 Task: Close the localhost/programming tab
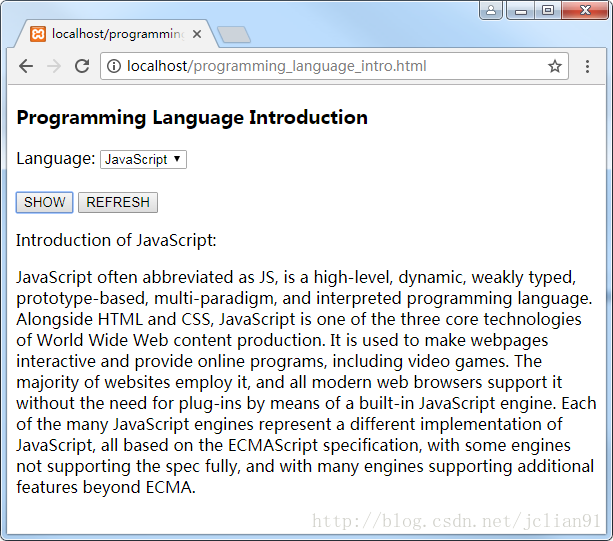tap(197, 34)
